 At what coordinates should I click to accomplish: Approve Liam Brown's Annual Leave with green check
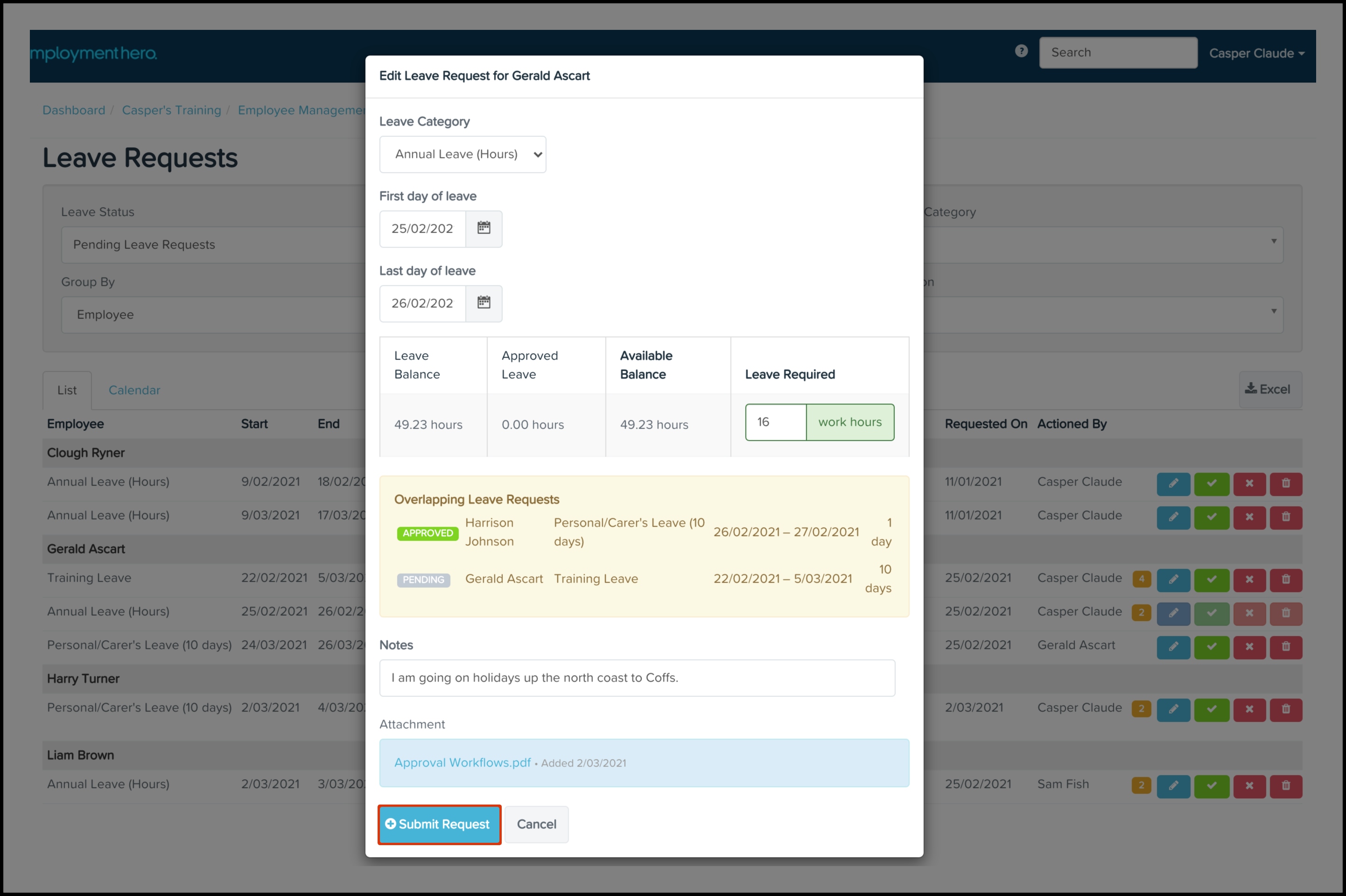1211,786
